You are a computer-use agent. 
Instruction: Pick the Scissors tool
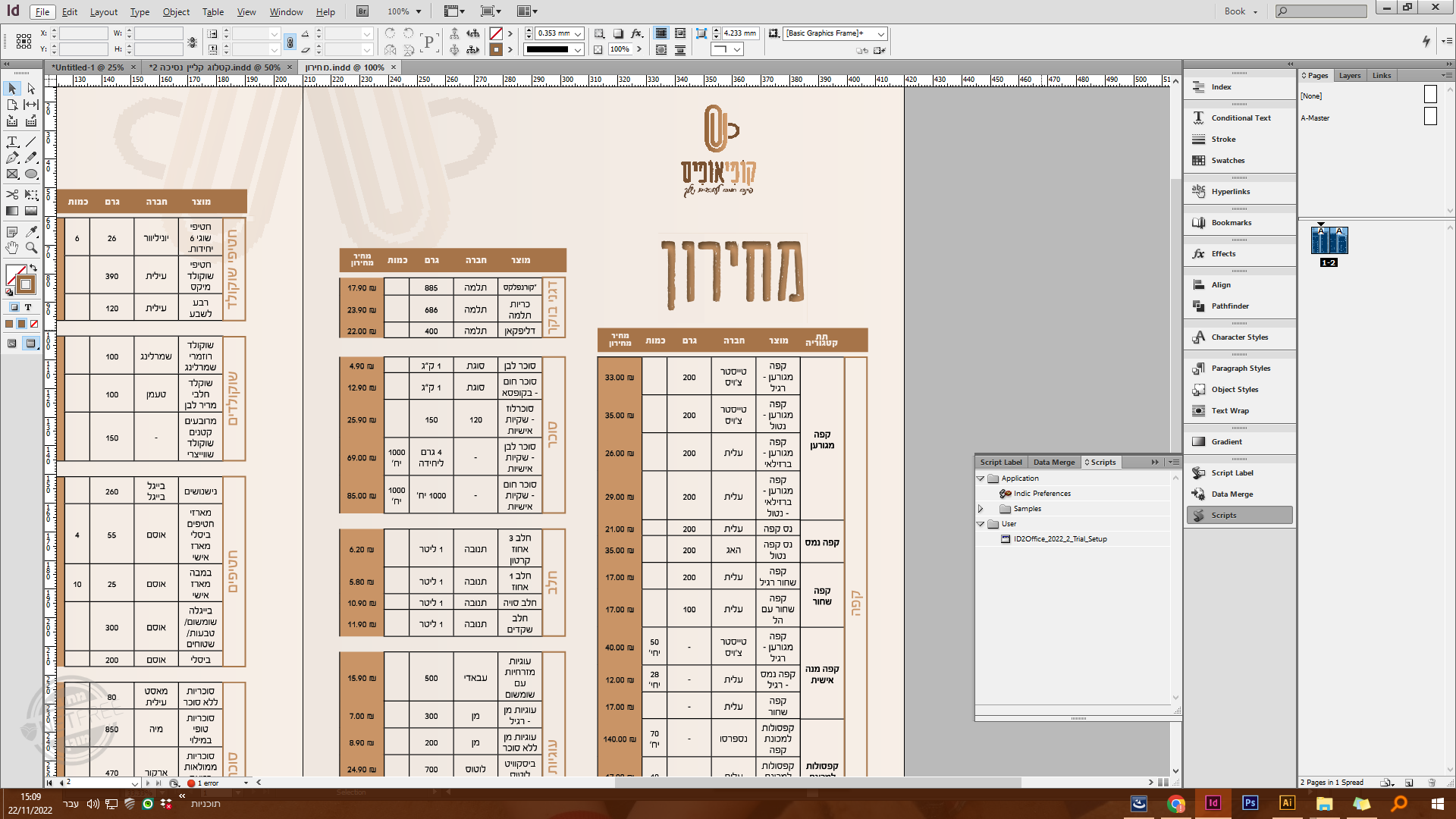coord(12,195)
